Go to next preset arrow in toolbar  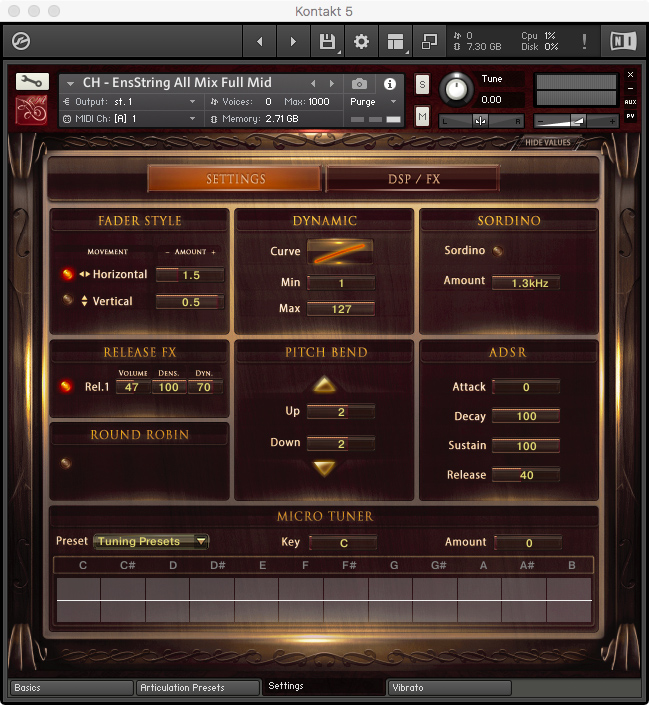tap(293, 41)
